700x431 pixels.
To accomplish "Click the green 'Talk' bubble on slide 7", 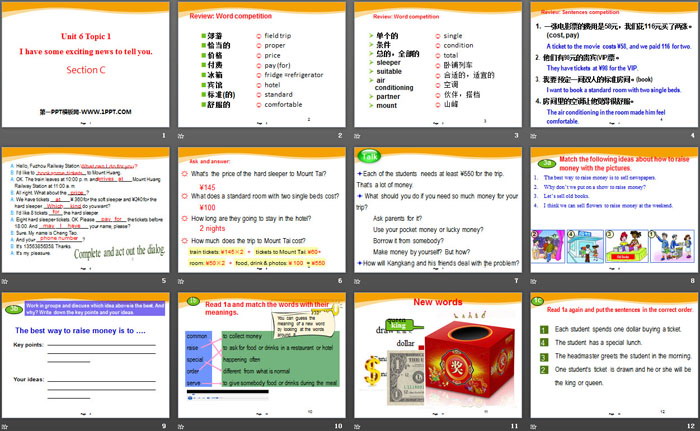I will 370,155.
